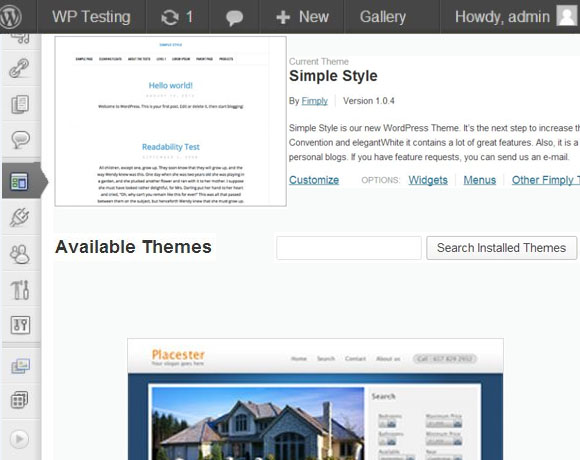580x460 pixels.
Task: Open the Links sidebar menu
Action: pos(20,68)
